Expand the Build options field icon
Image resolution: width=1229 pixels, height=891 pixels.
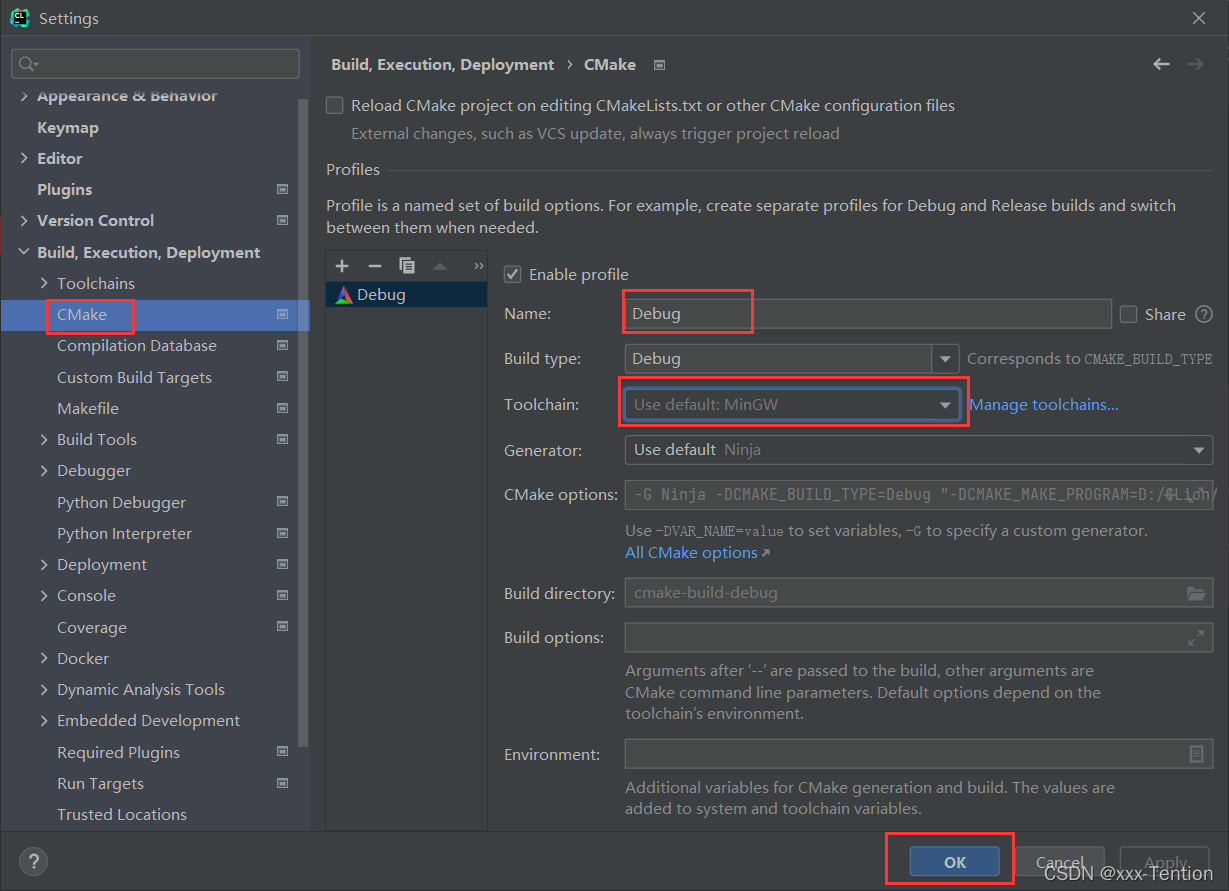pyautogui.click(x=1196, y=637)
